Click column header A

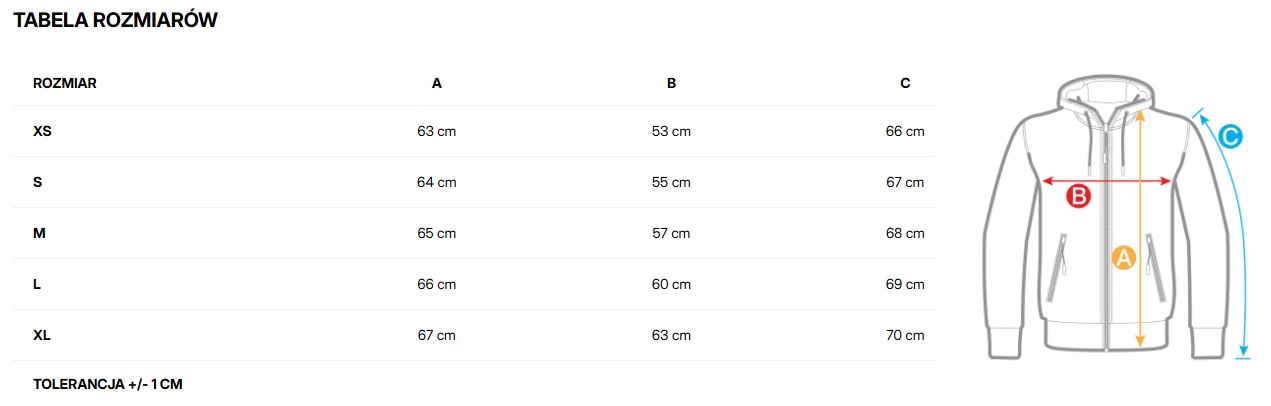[437, 83]
